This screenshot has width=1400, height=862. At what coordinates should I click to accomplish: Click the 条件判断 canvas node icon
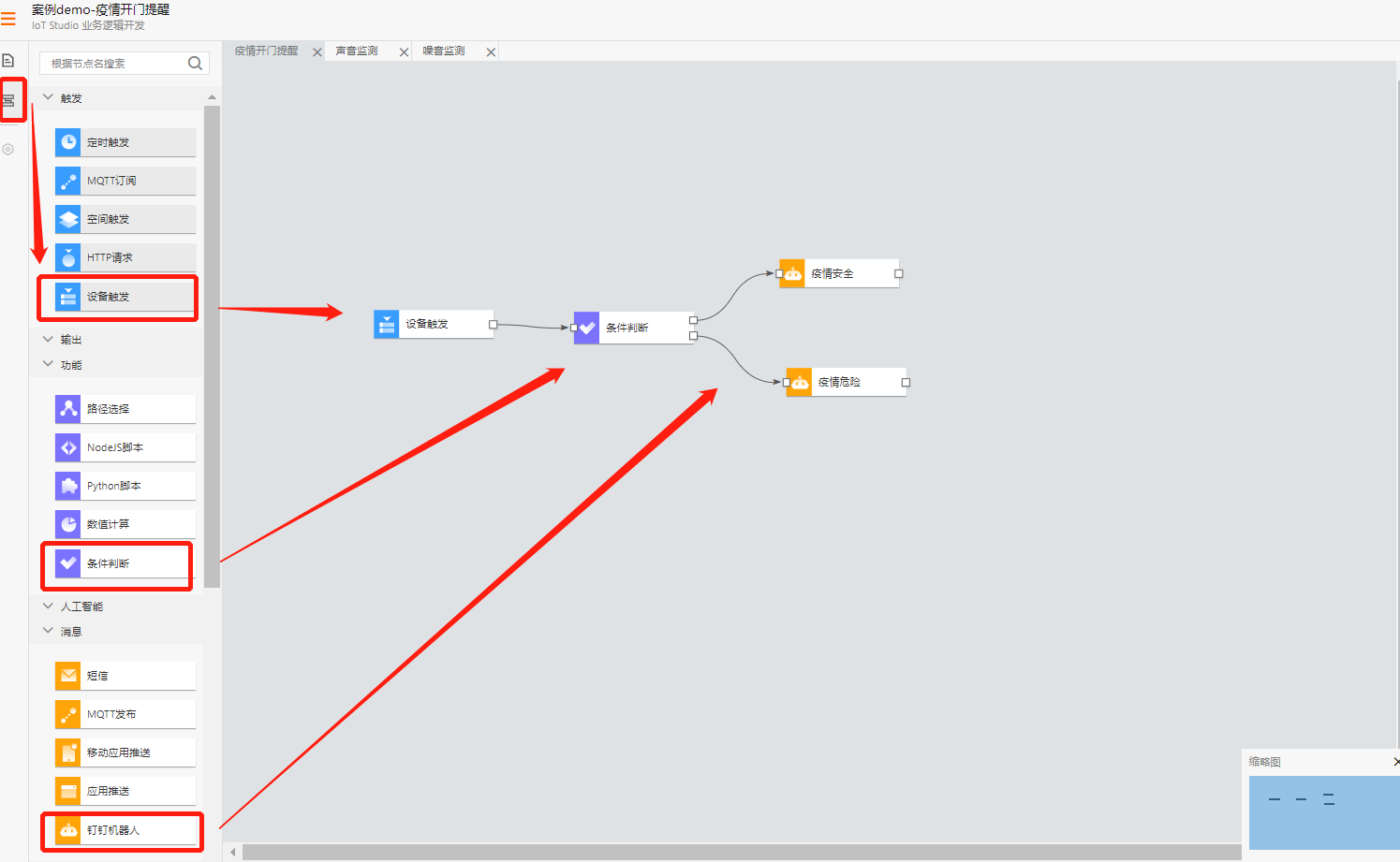pyautogui.click(x=587, y=328)
